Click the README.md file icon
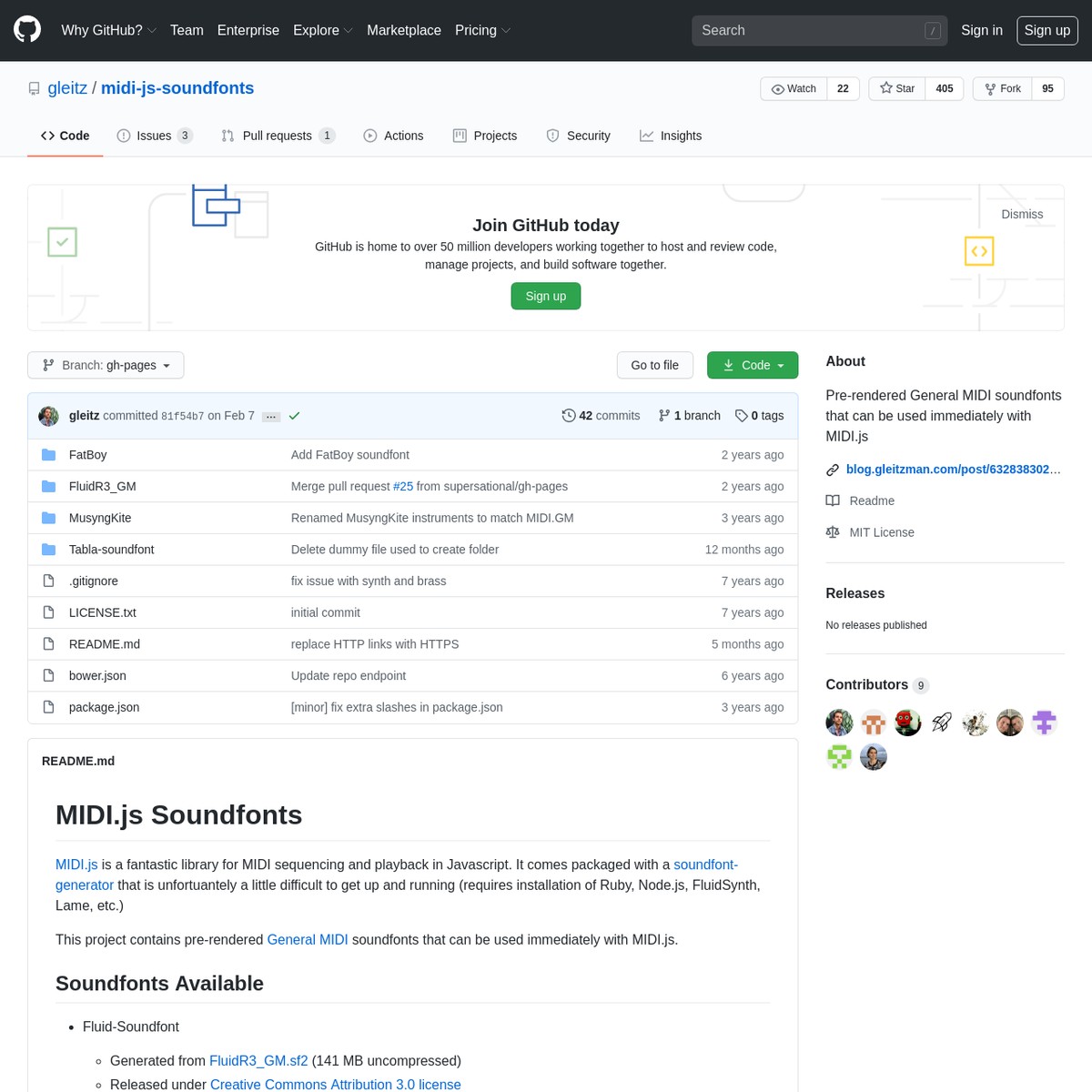 49,644
